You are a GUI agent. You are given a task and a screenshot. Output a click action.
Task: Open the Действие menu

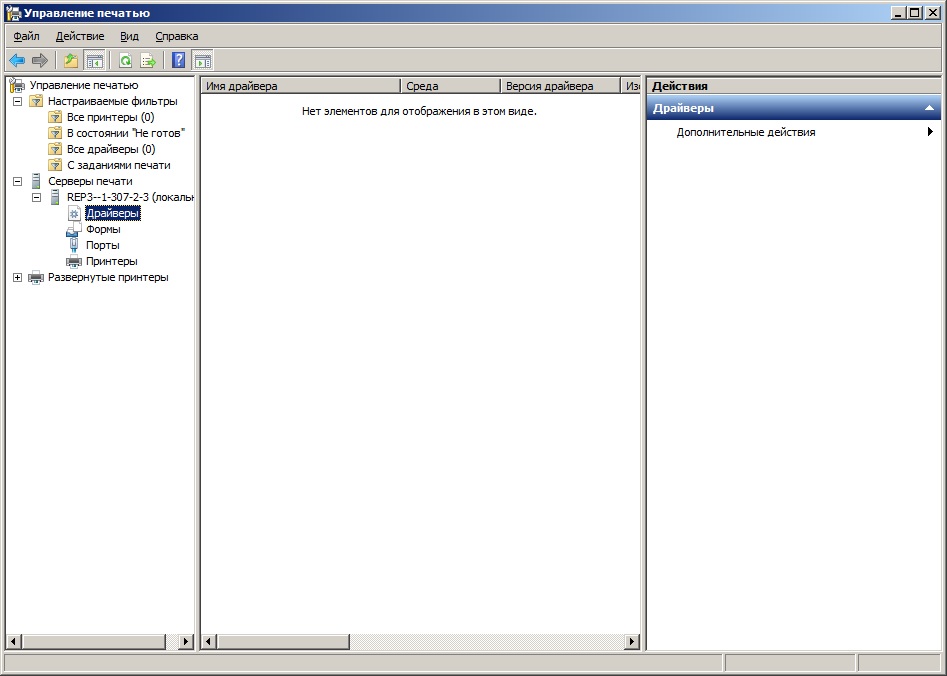(x=80, y=36)
